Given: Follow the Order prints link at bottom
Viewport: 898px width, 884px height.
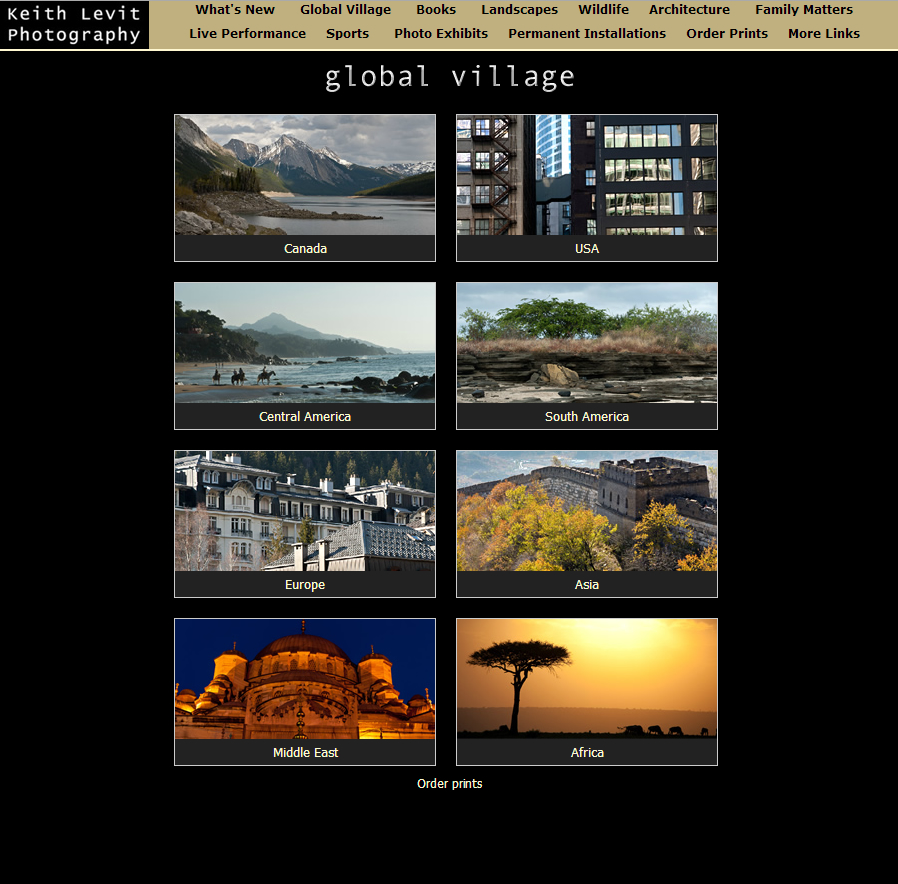Looking at the screenshot, I should click(x=450, y=783).
